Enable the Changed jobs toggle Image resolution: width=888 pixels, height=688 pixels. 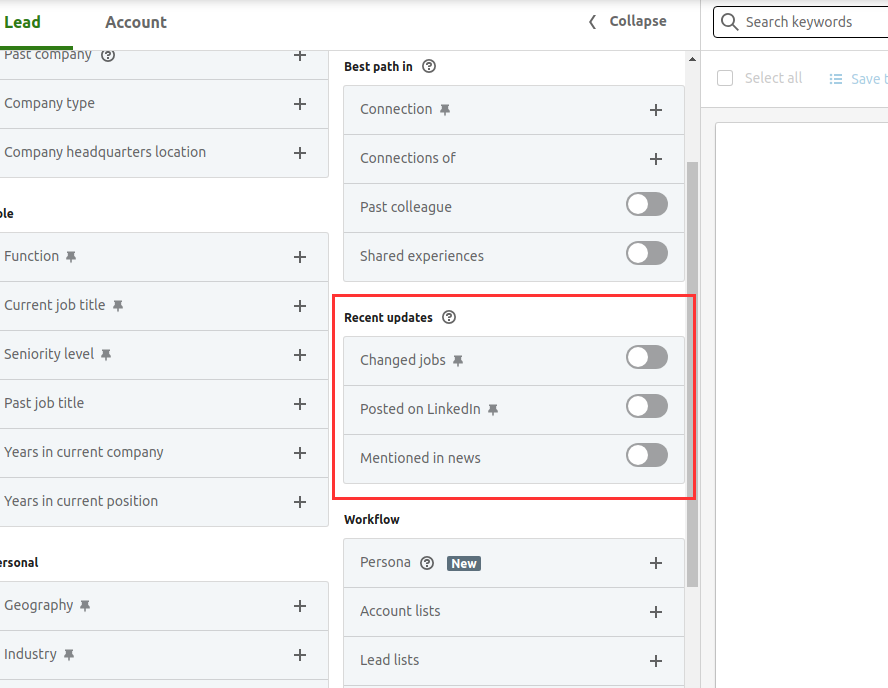coord(646,358)
